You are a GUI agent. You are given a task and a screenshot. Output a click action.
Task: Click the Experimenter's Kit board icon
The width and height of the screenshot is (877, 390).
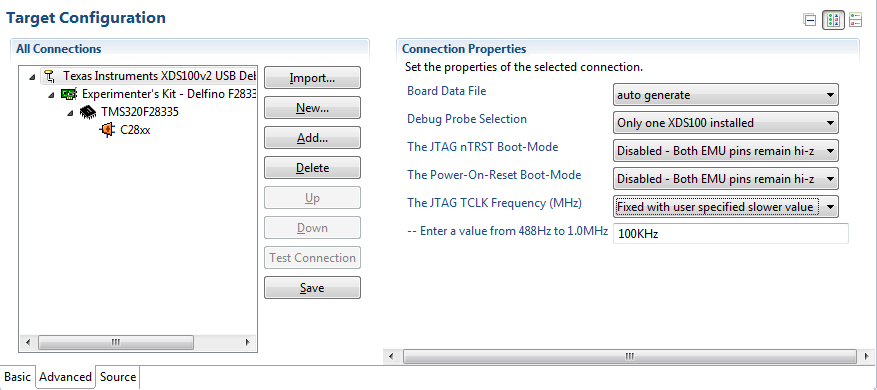[x=69, y=93]
